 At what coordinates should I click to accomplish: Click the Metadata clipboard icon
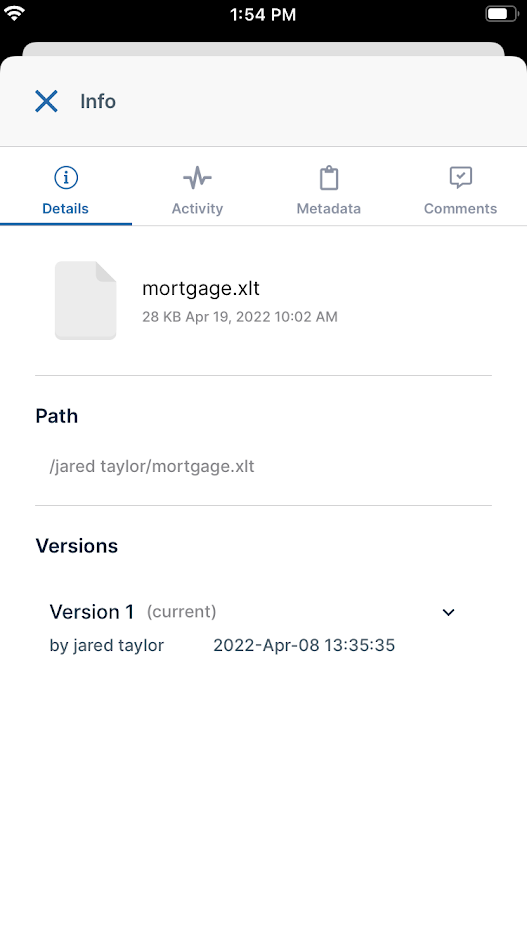tap(329, 177)
